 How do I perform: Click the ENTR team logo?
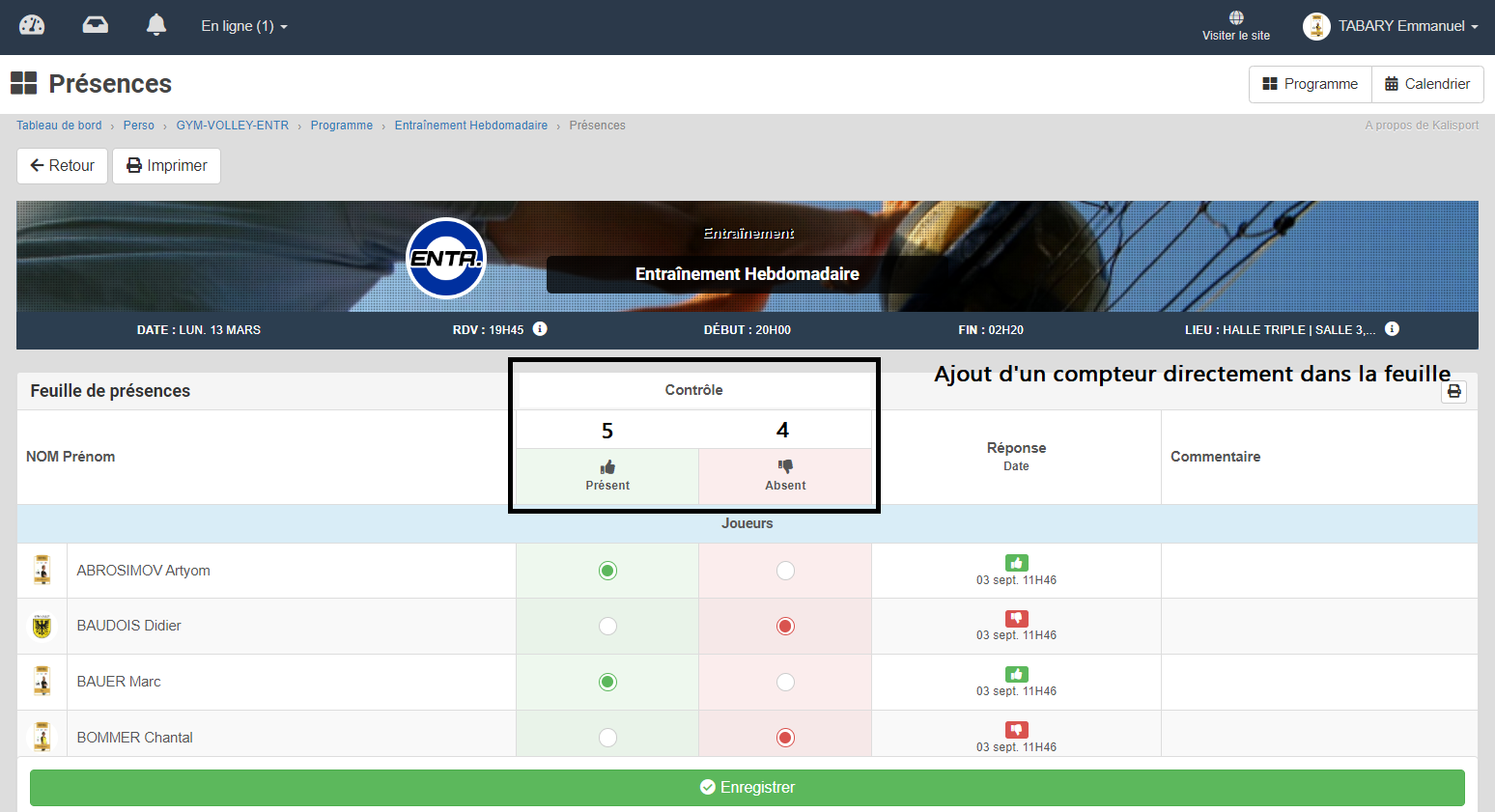(446, 259)
